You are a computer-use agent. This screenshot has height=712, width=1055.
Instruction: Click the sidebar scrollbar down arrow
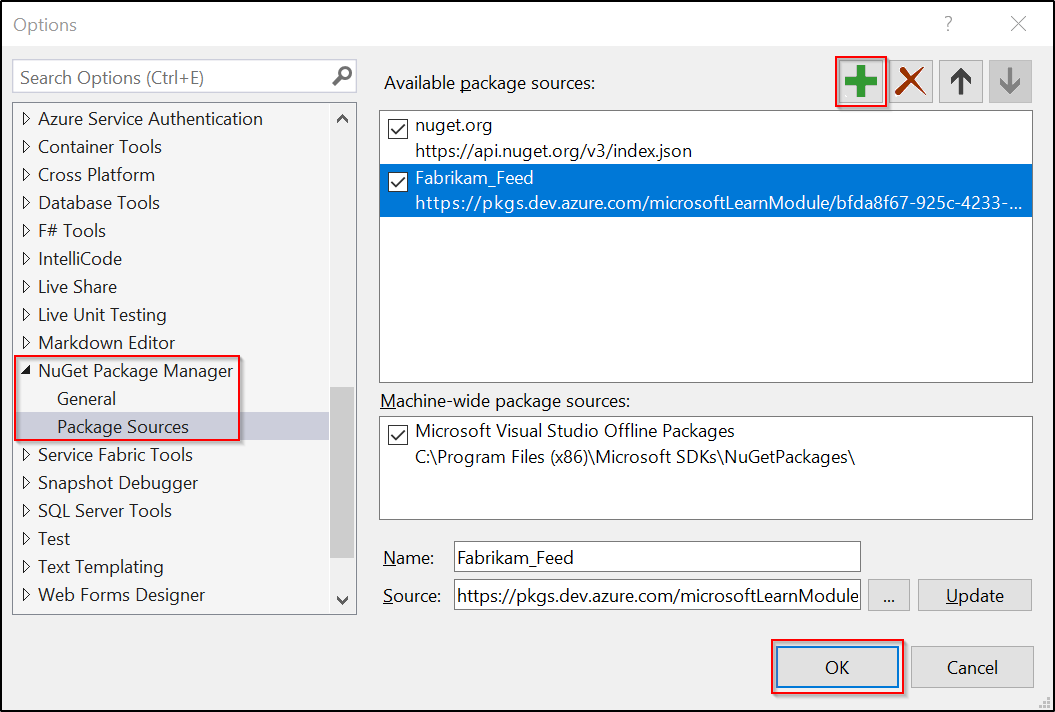(343, 600)
